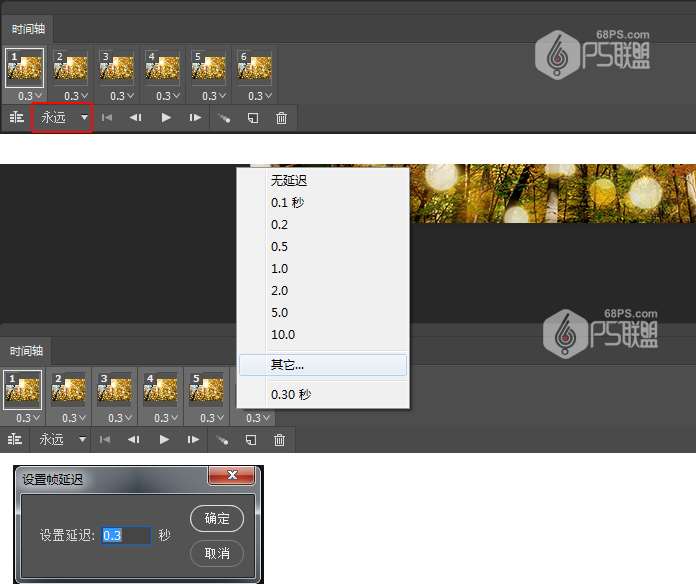
Task: Click the 设置延迟 input field
Action: pos(127,535)
